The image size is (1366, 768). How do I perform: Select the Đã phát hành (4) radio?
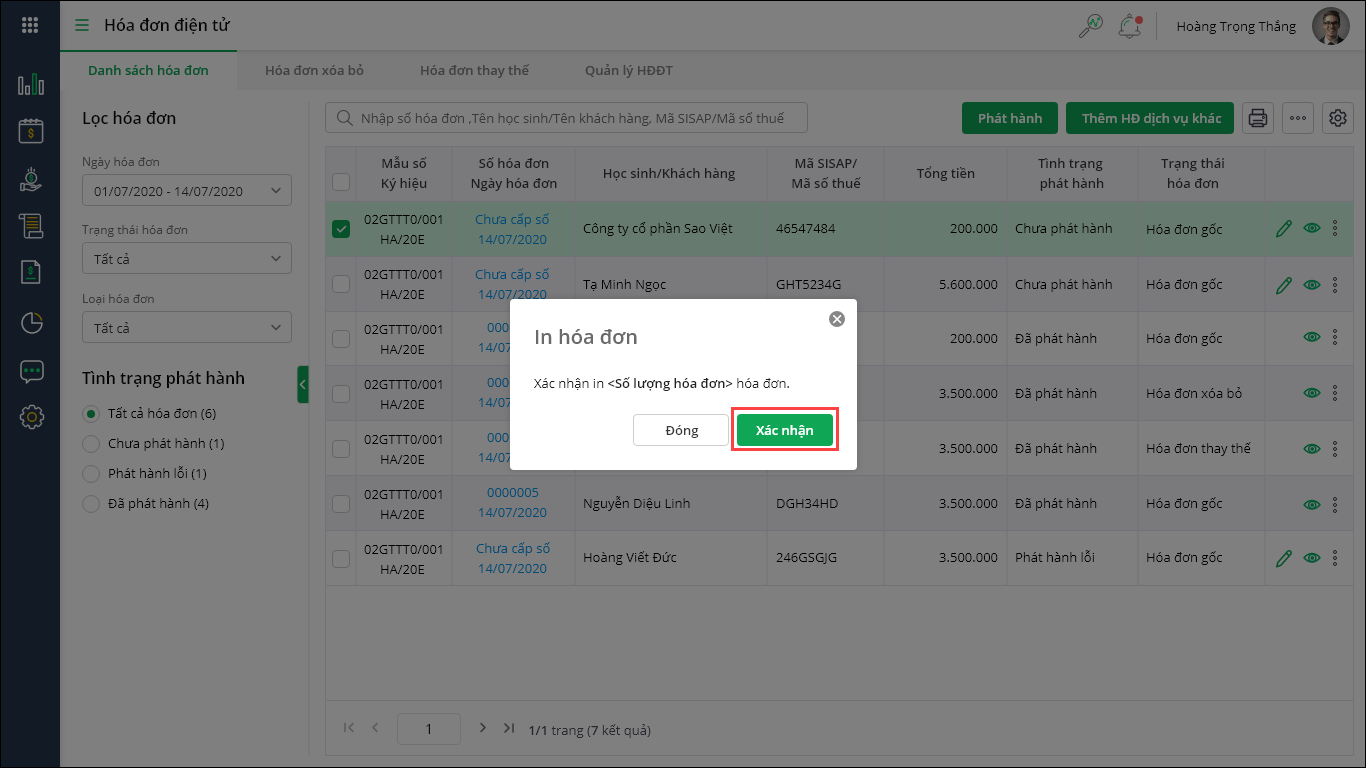coord(91,503)
